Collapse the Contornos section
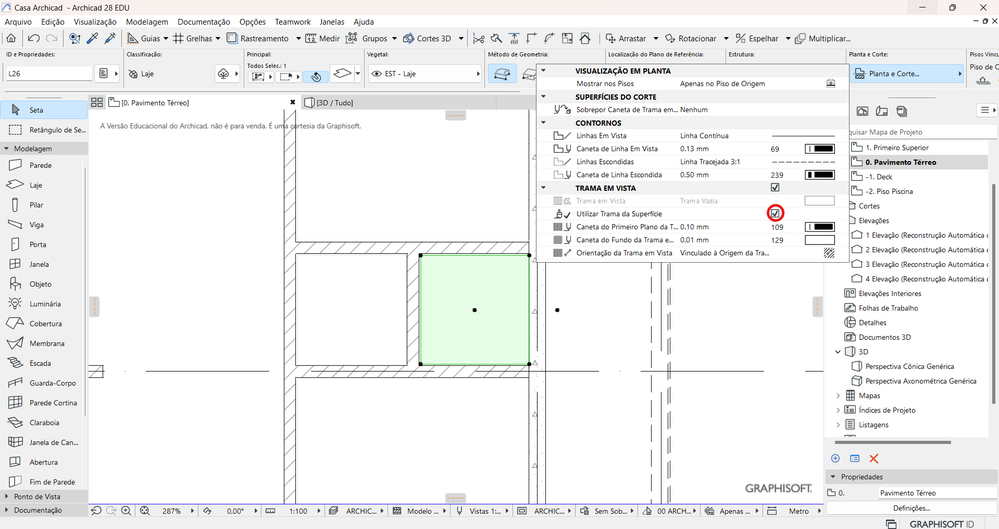This screenshot has height=529, width=999. coord(544,123)
